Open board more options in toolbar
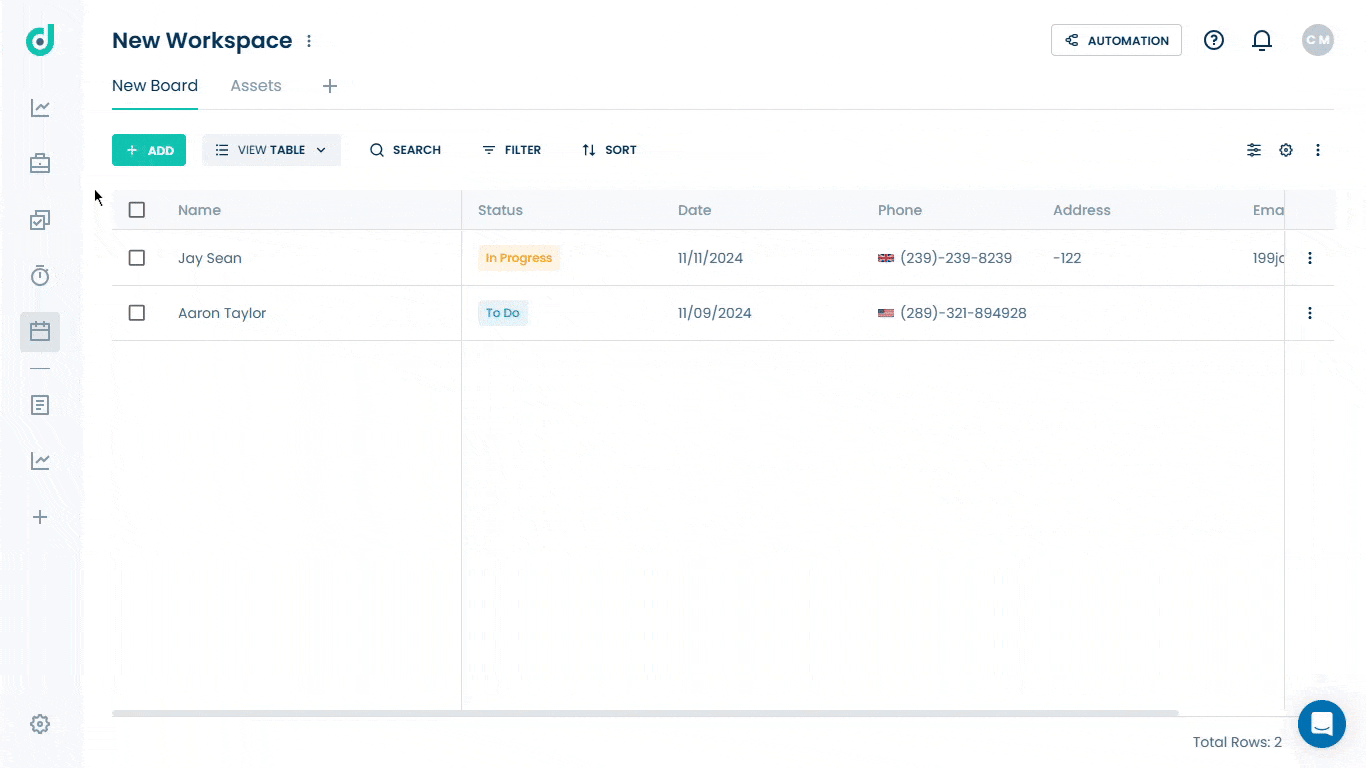 click(1318, 150)
